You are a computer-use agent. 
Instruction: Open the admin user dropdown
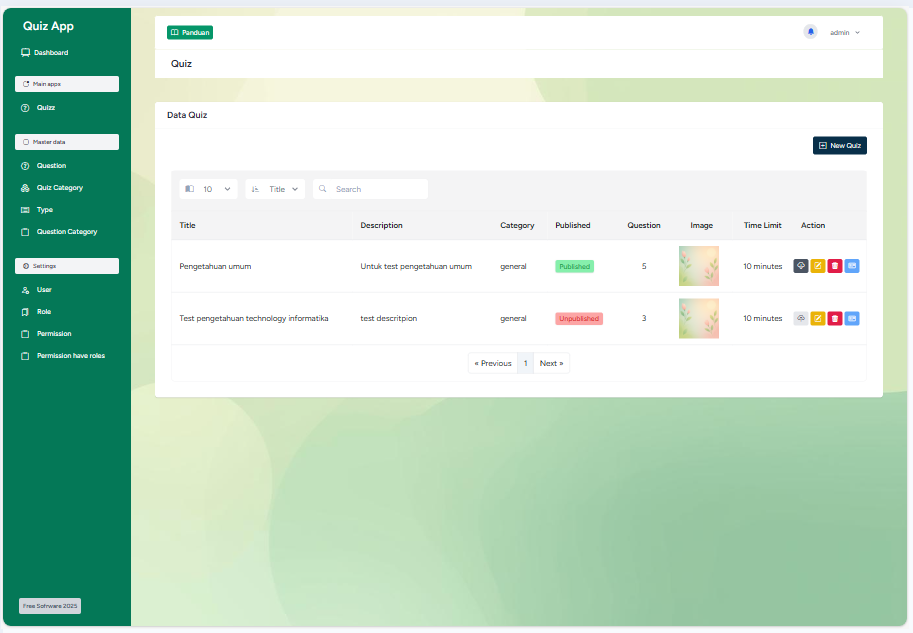pyautogui.click(x=845, y=33)
